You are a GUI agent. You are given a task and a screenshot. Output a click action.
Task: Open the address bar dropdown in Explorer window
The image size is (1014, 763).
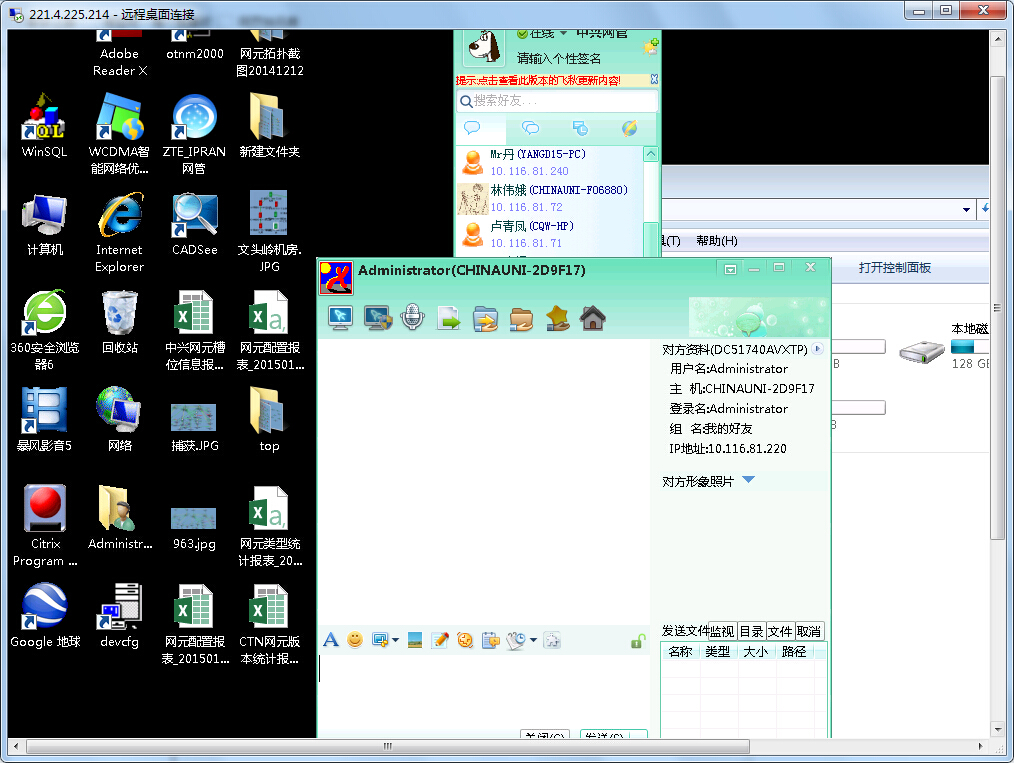pyautogui.click(x=966, y=210)
